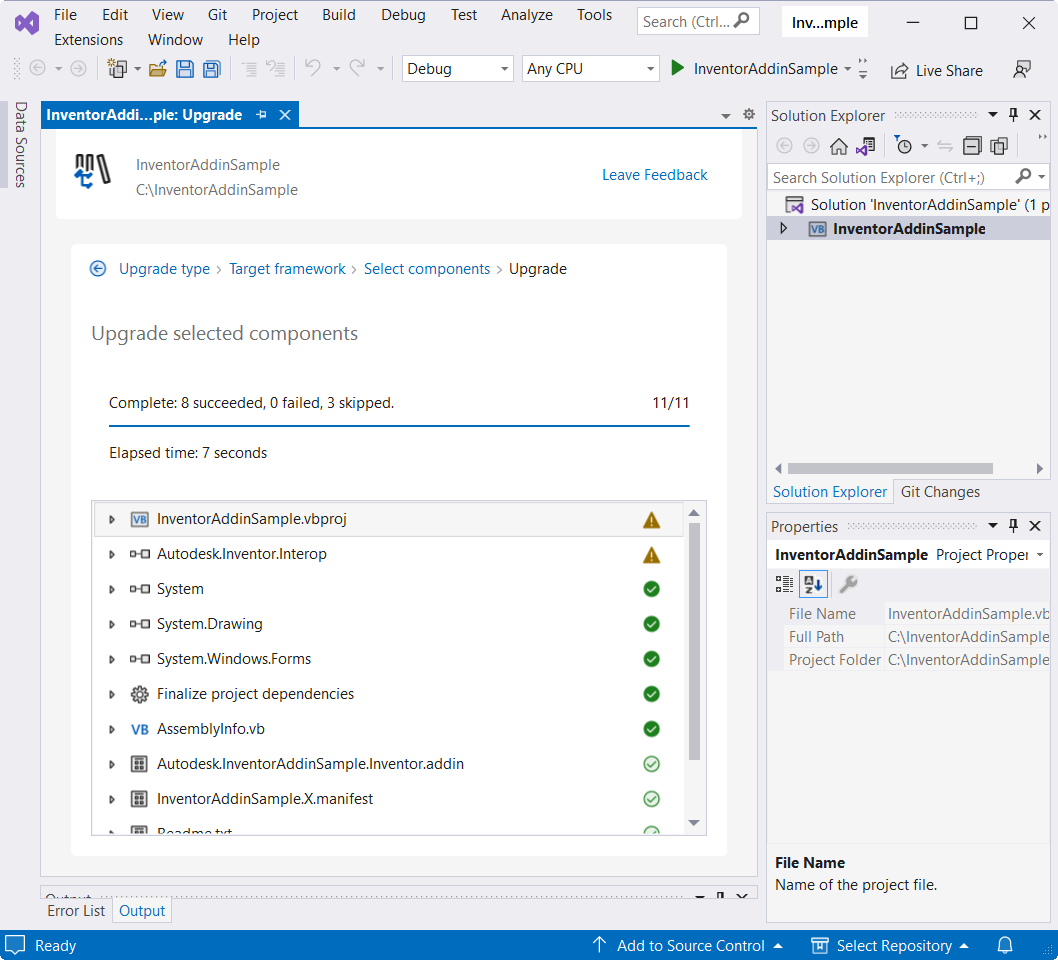The width and height of the screenshot is (1058, 960).
Task: Pin the Upgrade document tab
Action: [262, 115]
